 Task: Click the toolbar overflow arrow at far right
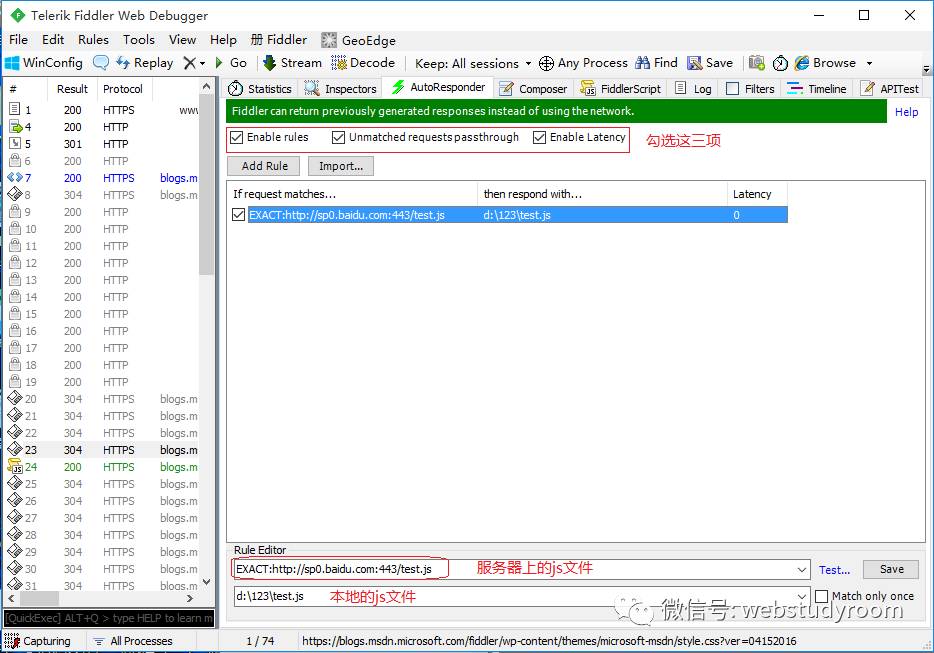(926, 69)
